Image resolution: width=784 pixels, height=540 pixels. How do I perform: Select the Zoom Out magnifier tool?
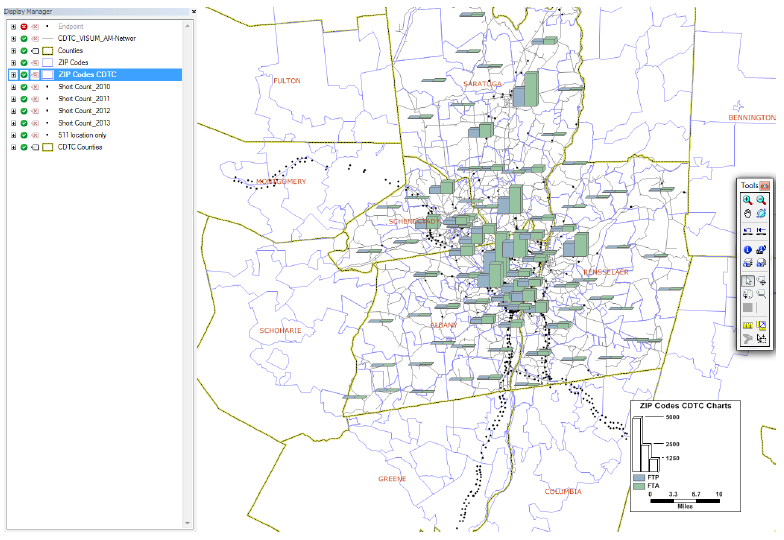pyautogui.click(x=761, y=200)
